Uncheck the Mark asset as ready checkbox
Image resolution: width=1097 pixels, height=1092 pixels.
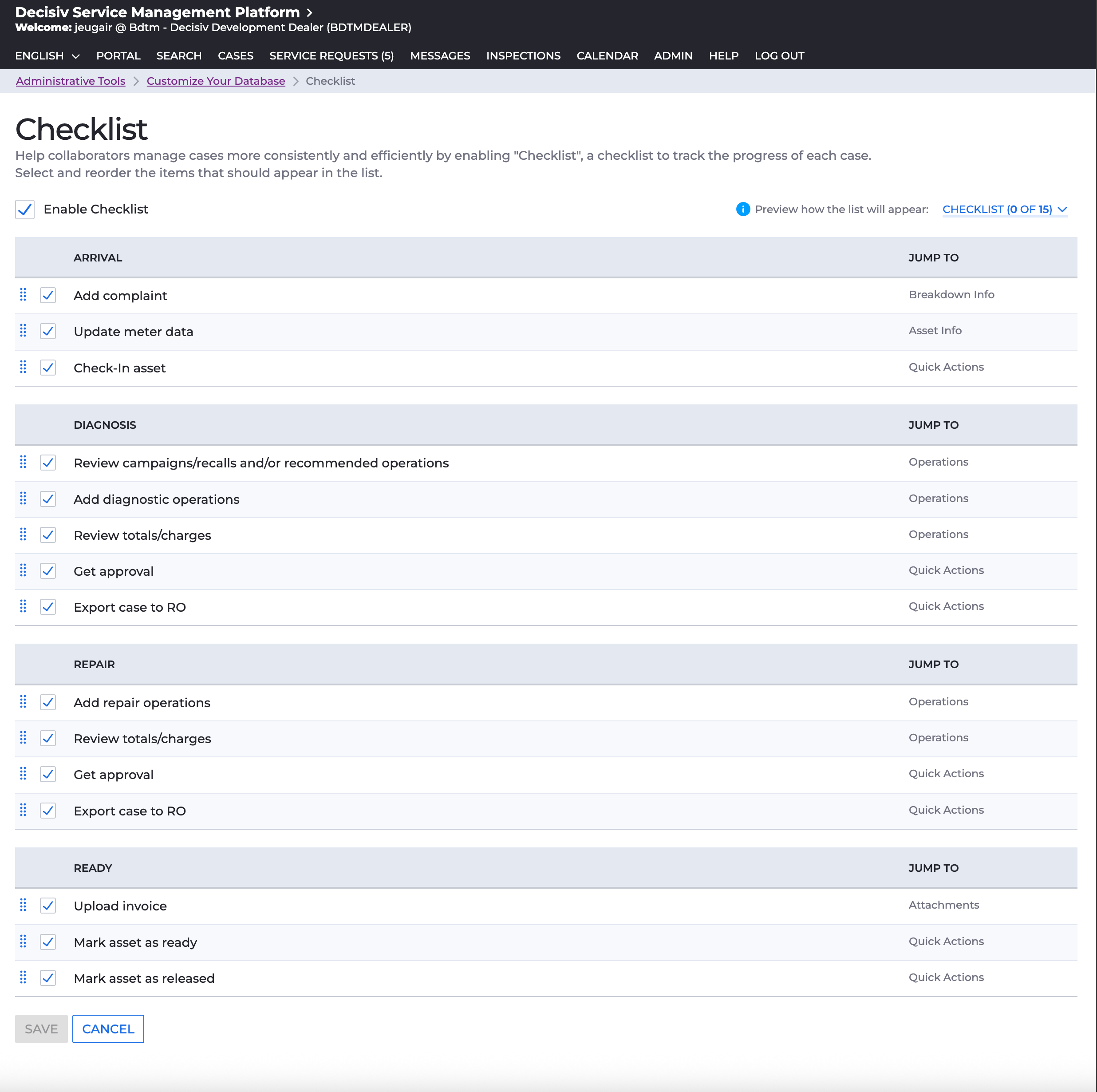coord(48,942)
